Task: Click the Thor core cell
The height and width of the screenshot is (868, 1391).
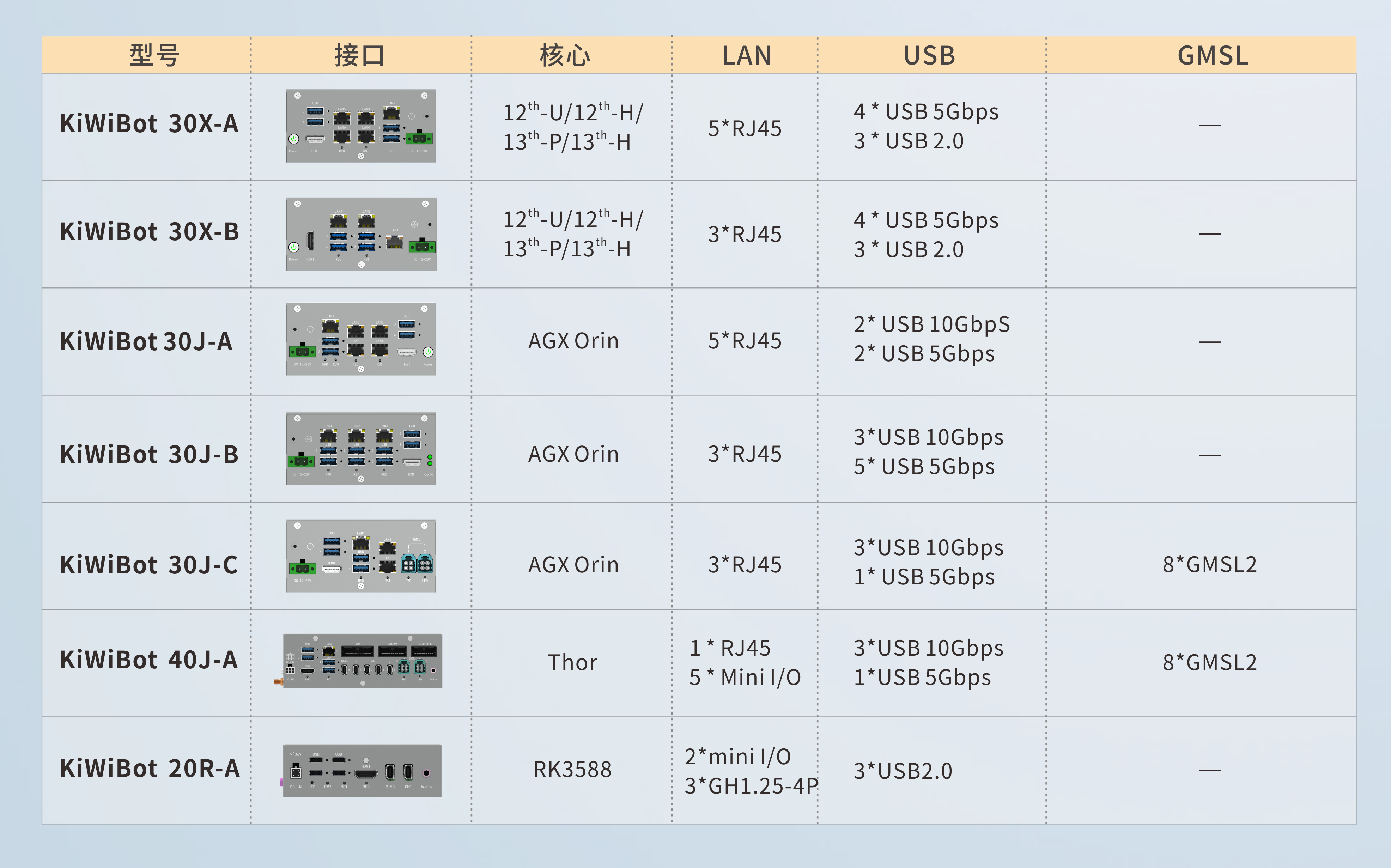Action: pyautogui.click(x=572, y=662)
